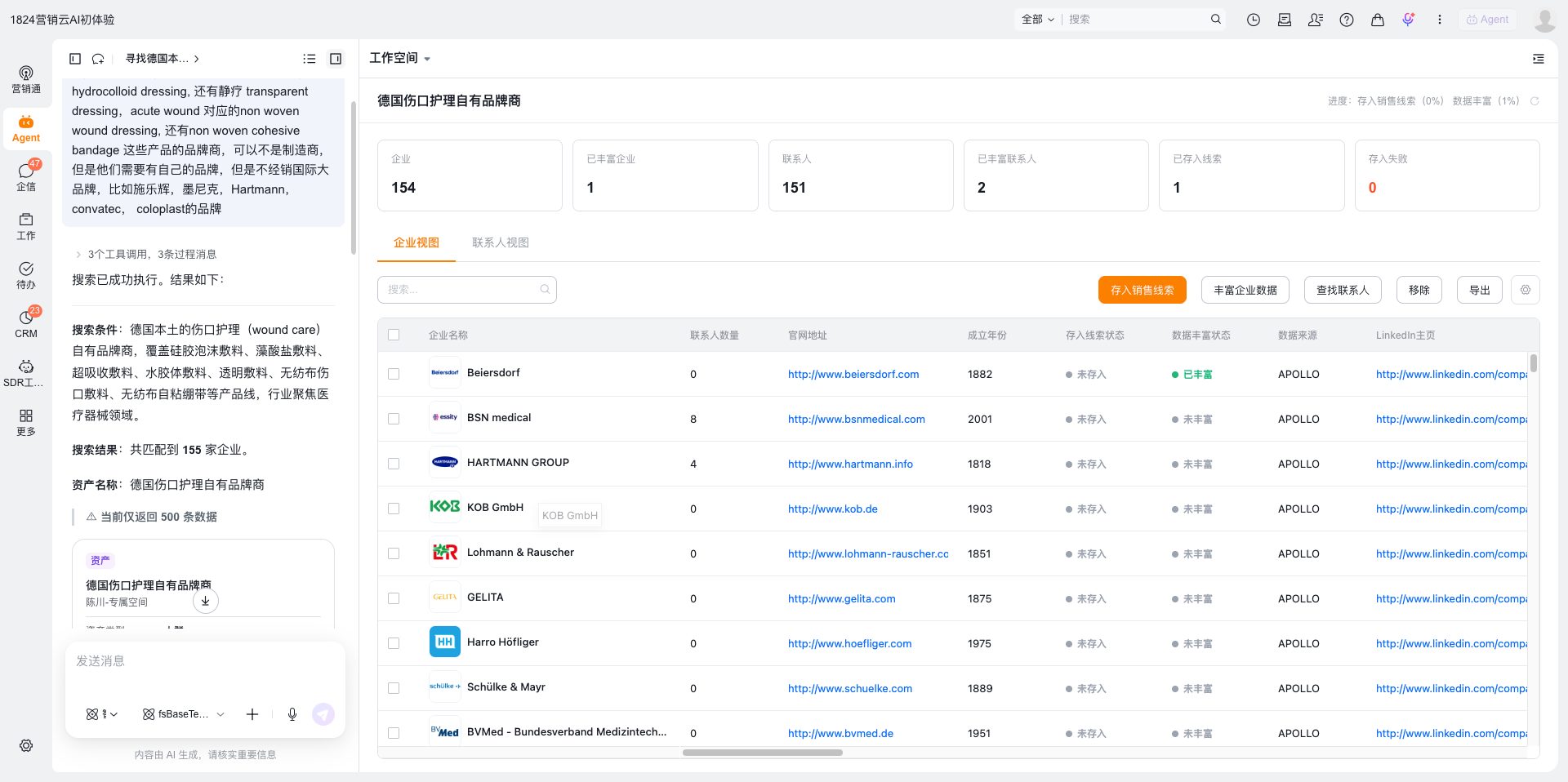Focus the top global search field
The height and width of the screenshot is (782, 1568).
(1137, 19)
